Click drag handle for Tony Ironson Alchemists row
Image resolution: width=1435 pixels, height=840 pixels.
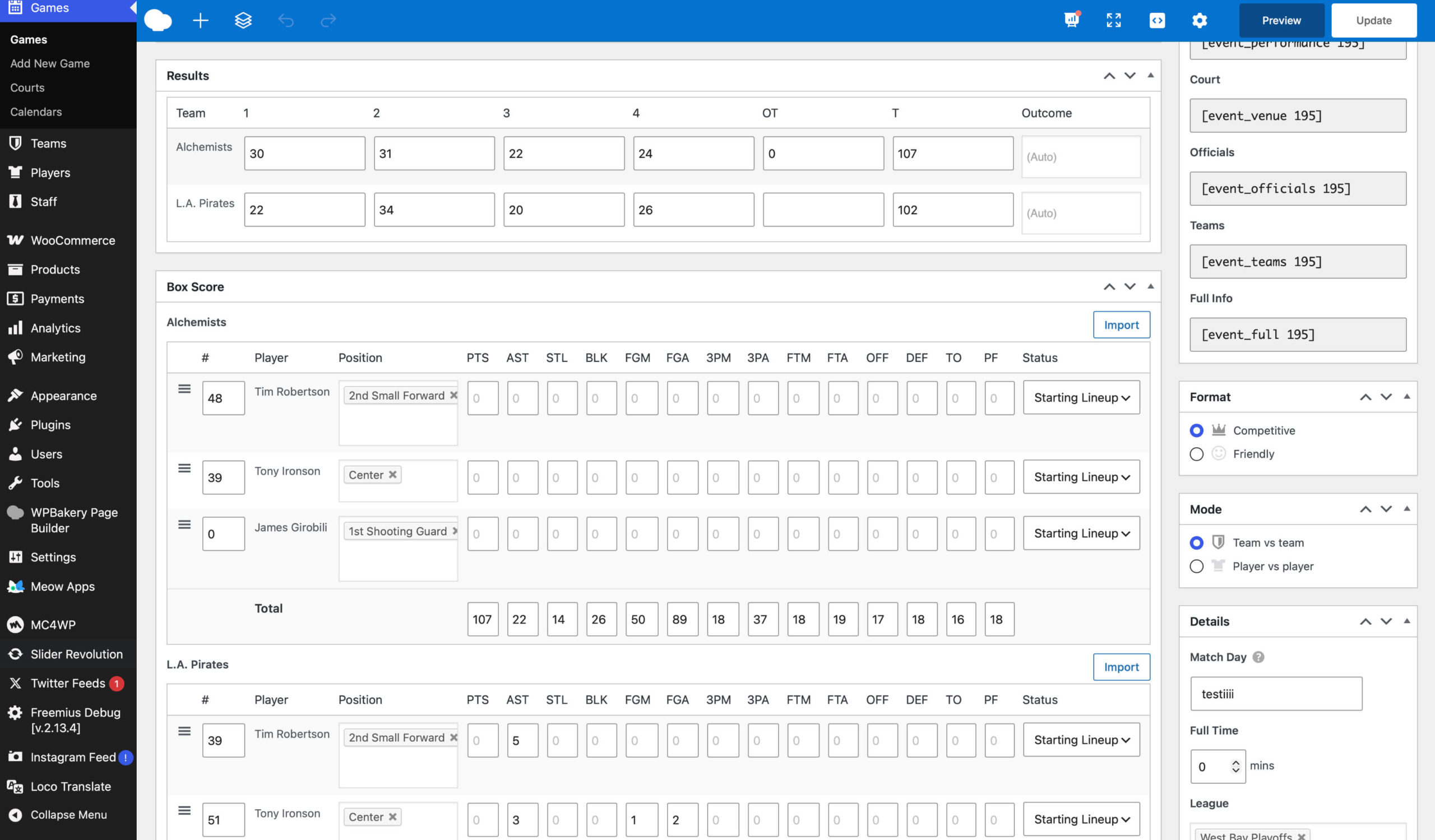click(x=184, y=468)
